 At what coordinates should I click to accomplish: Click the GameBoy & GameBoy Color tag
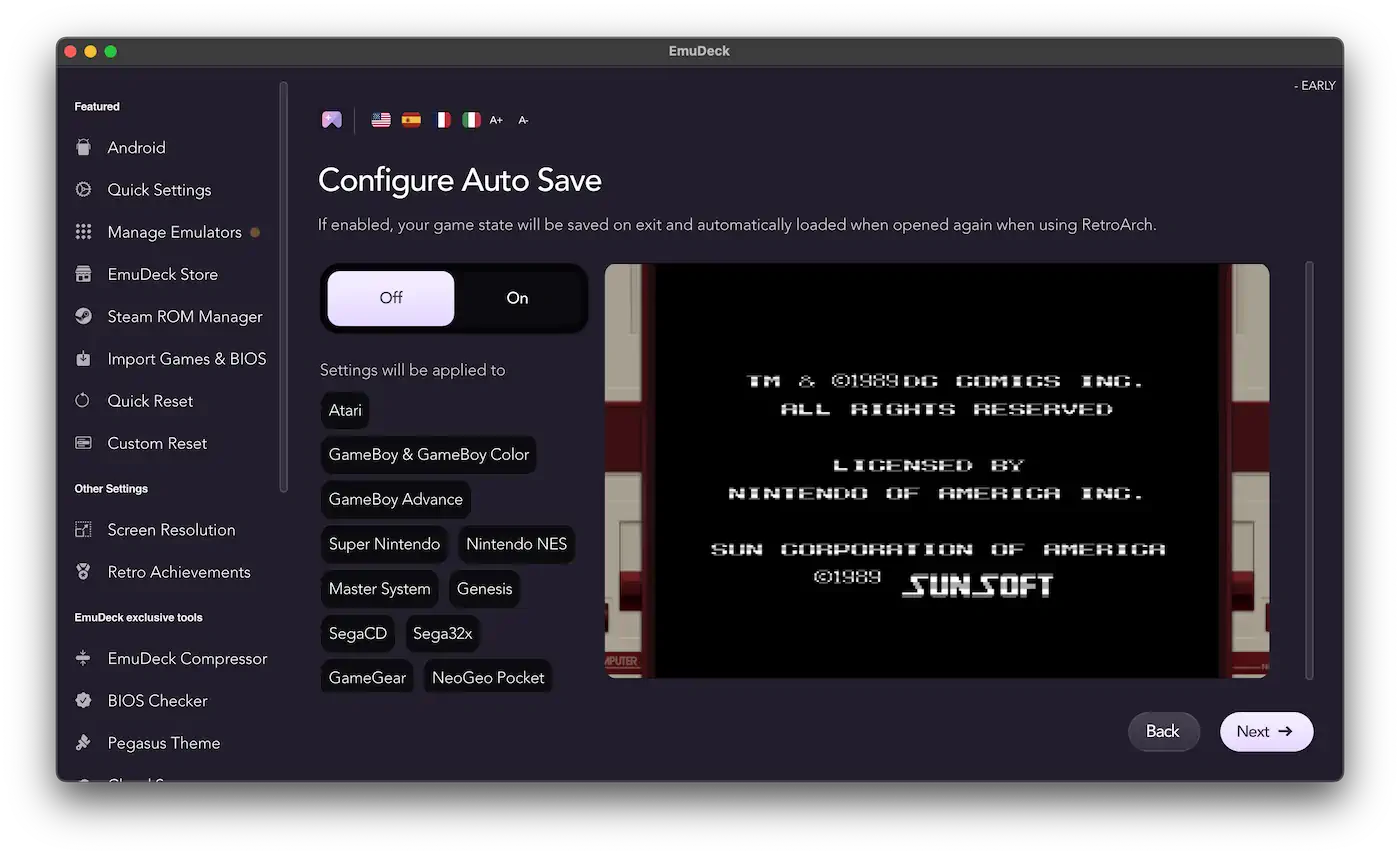tap(428, 454)
